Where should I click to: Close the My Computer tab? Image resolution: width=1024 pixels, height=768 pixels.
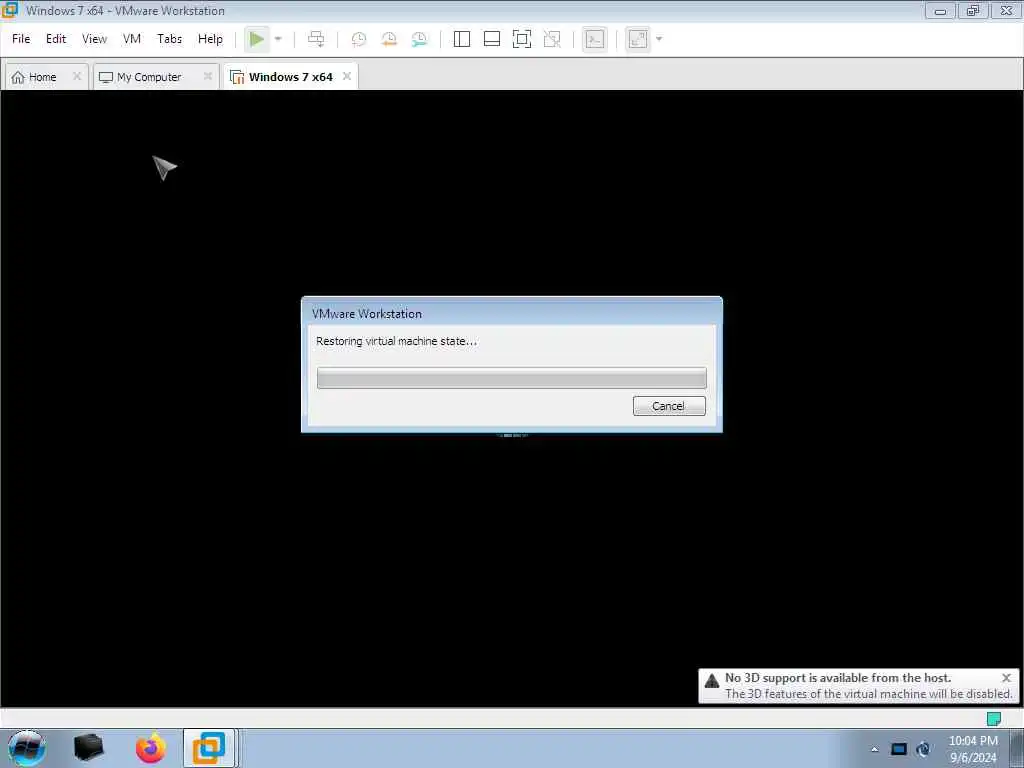click(208, 76)
